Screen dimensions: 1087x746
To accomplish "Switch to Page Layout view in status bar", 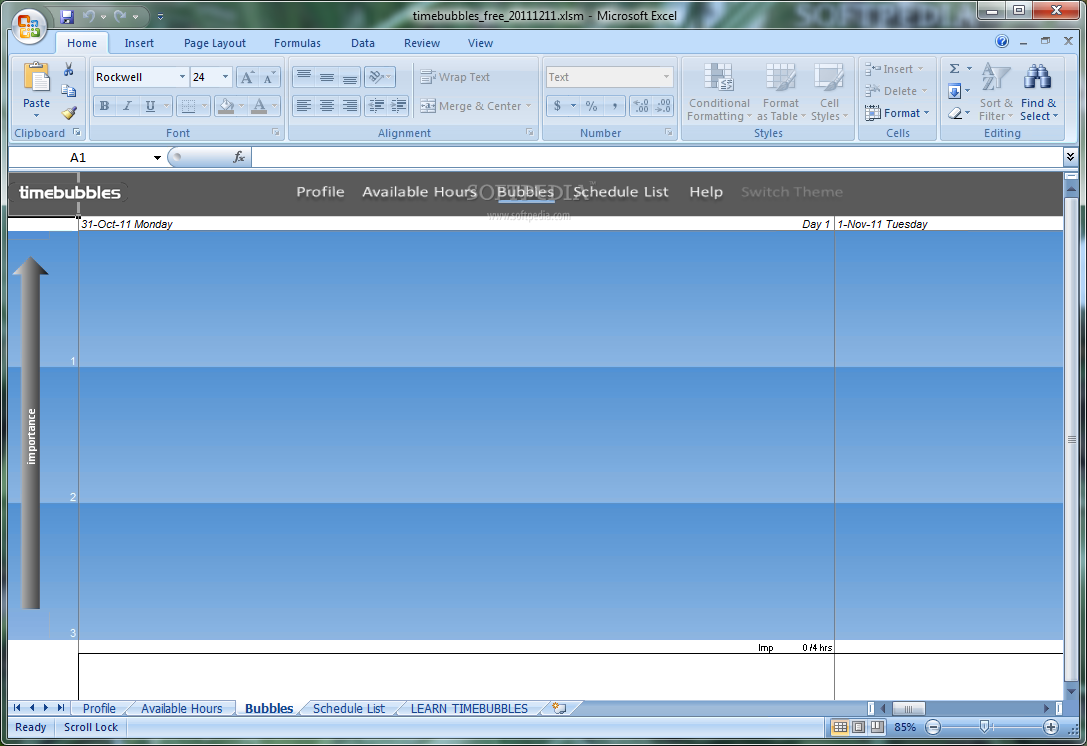I will coord(858,727).
